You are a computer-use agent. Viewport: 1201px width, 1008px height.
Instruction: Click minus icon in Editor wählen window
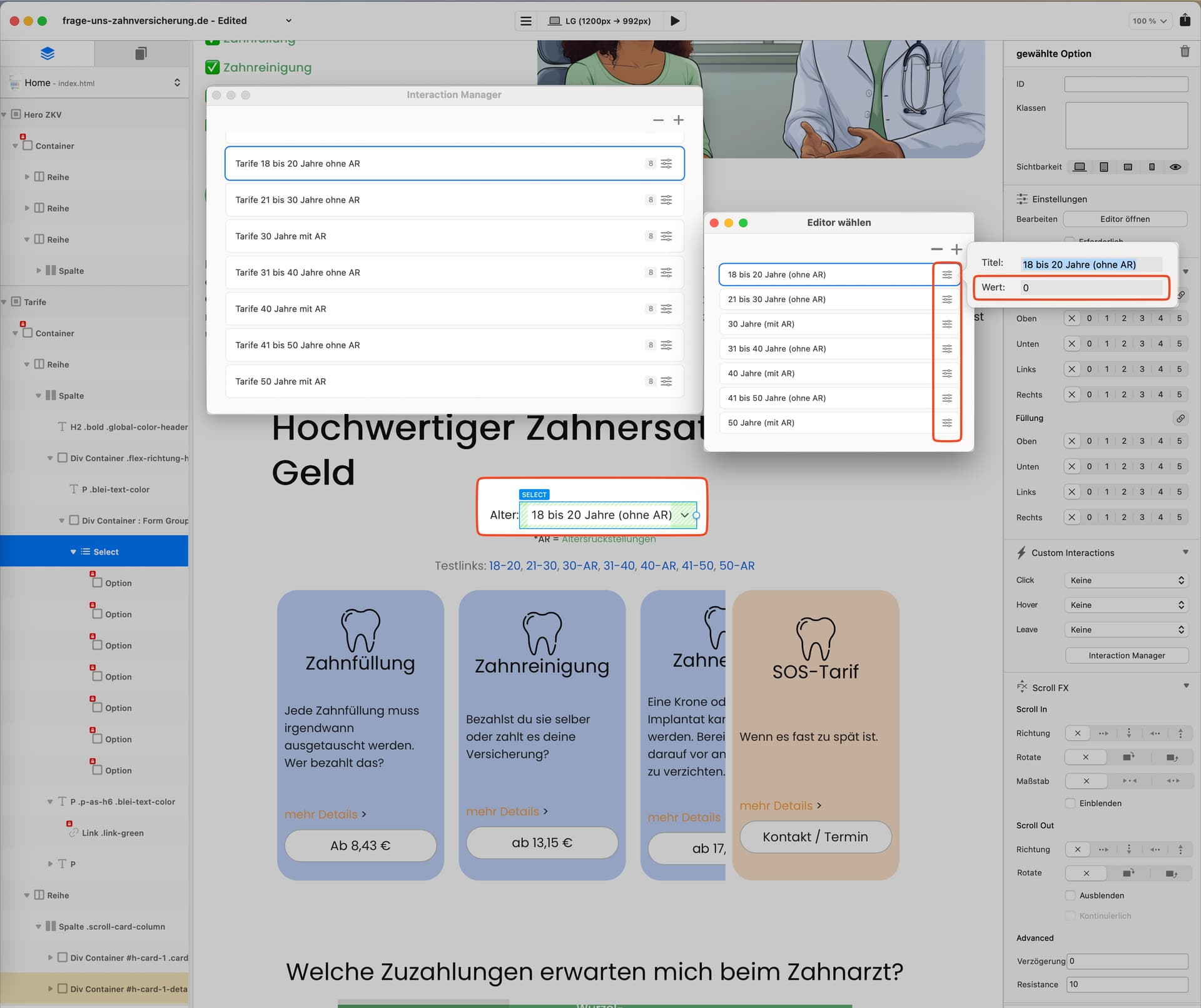(936, 249)
